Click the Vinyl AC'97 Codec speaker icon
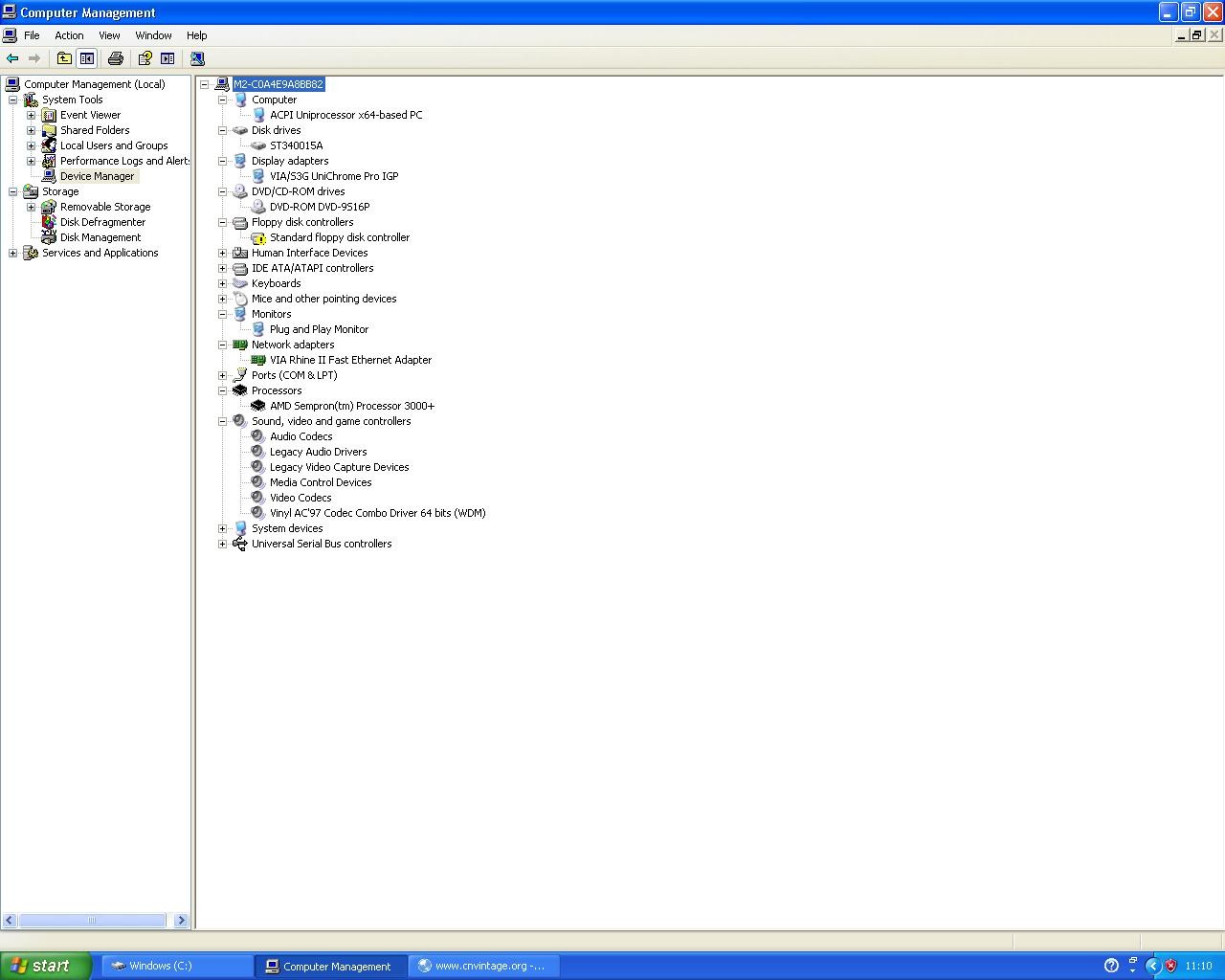This screenshot has height=980, width=1225. 258,513
